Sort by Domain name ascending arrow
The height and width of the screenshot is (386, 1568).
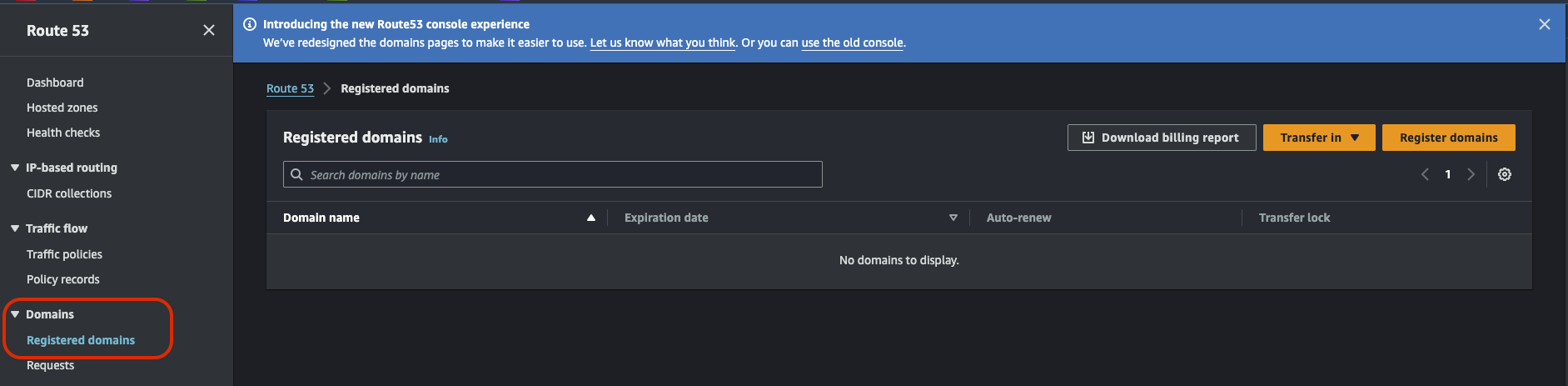click(591, 218)
